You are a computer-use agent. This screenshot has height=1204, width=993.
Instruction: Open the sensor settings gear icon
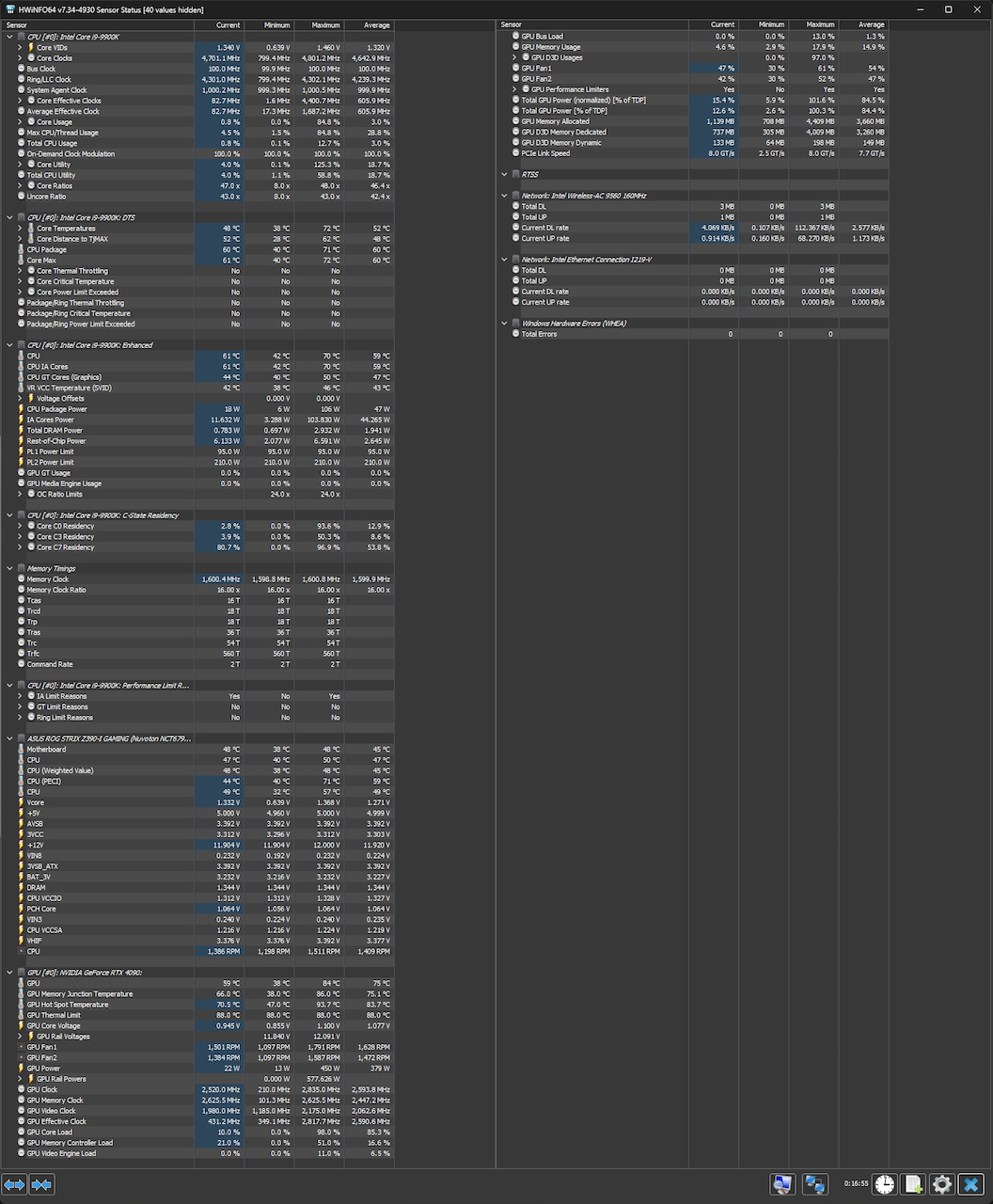coord(941,1184)
